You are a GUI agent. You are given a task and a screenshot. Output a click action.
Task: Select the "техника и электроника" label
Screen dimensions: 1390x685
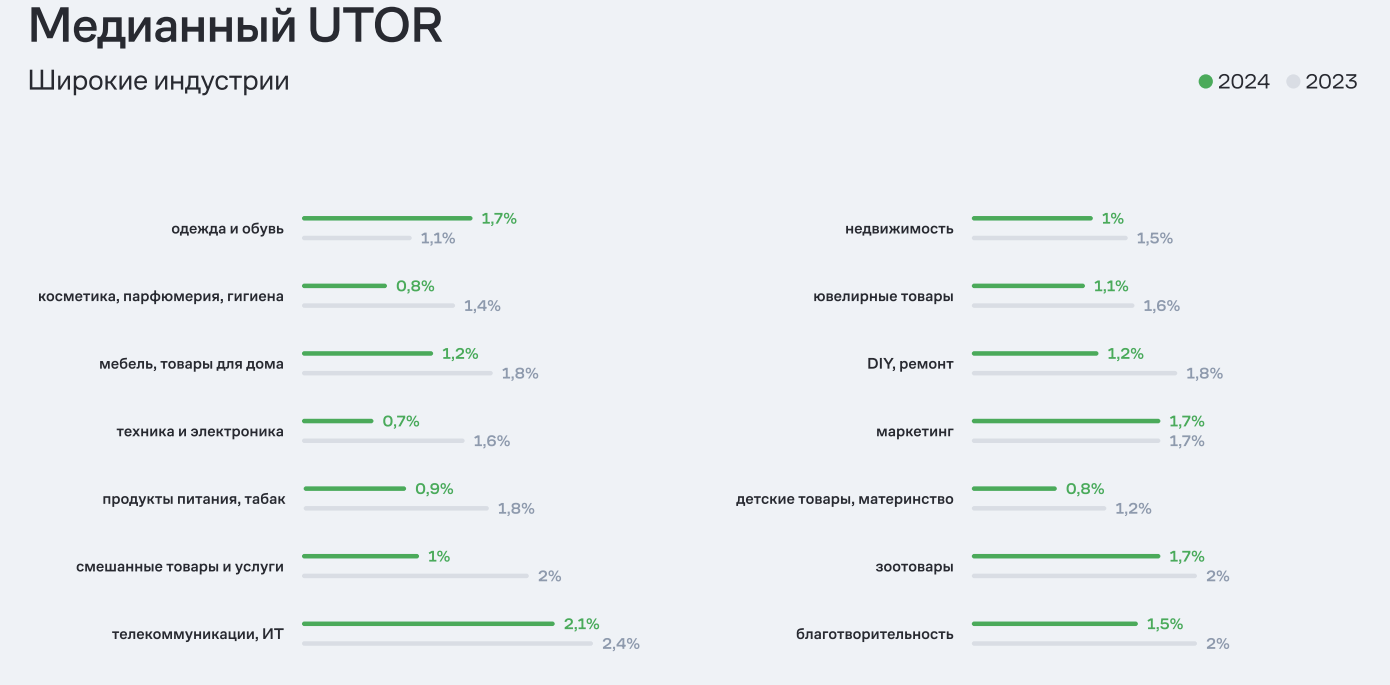click(x=200, y=432)
